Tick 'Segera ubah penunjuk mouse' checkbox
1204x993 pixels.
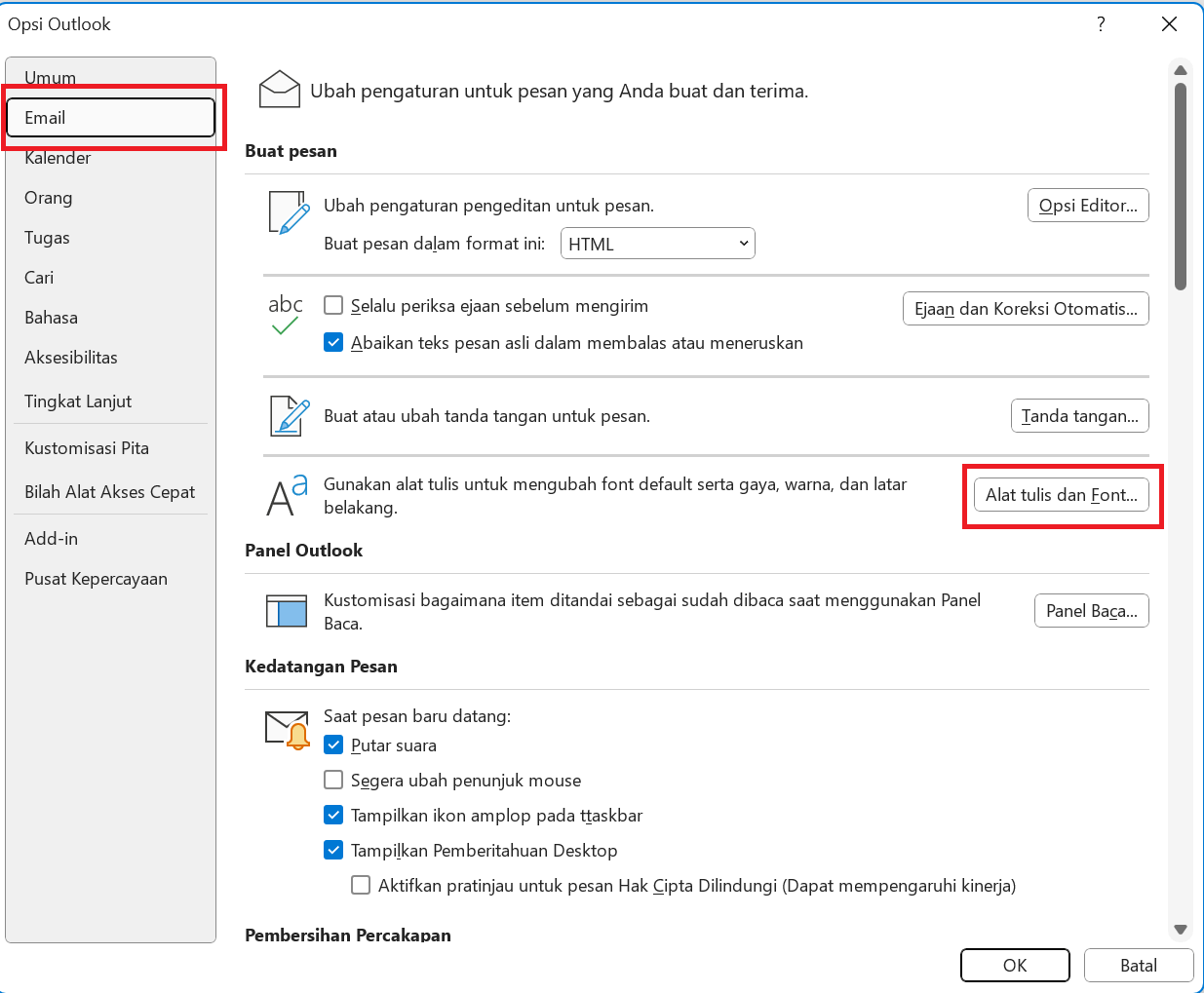(333, 781)
